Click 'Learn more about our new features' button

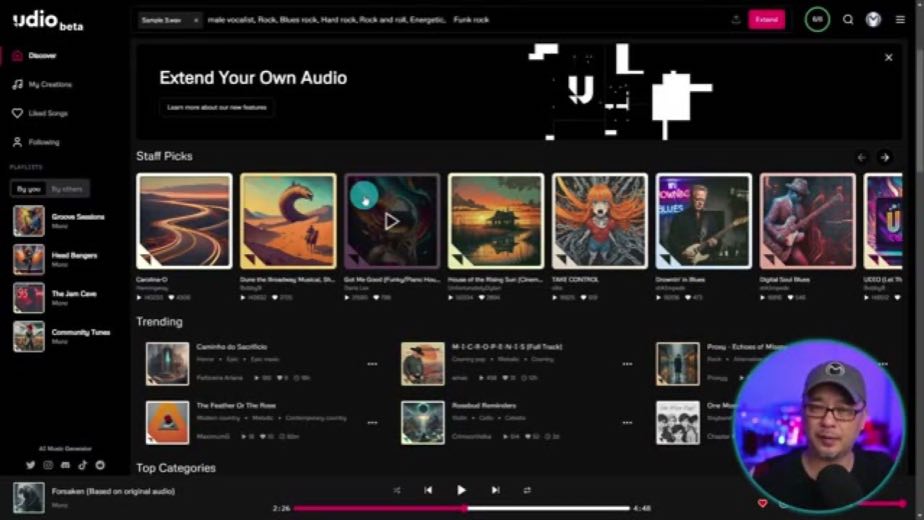coord(217,107)
